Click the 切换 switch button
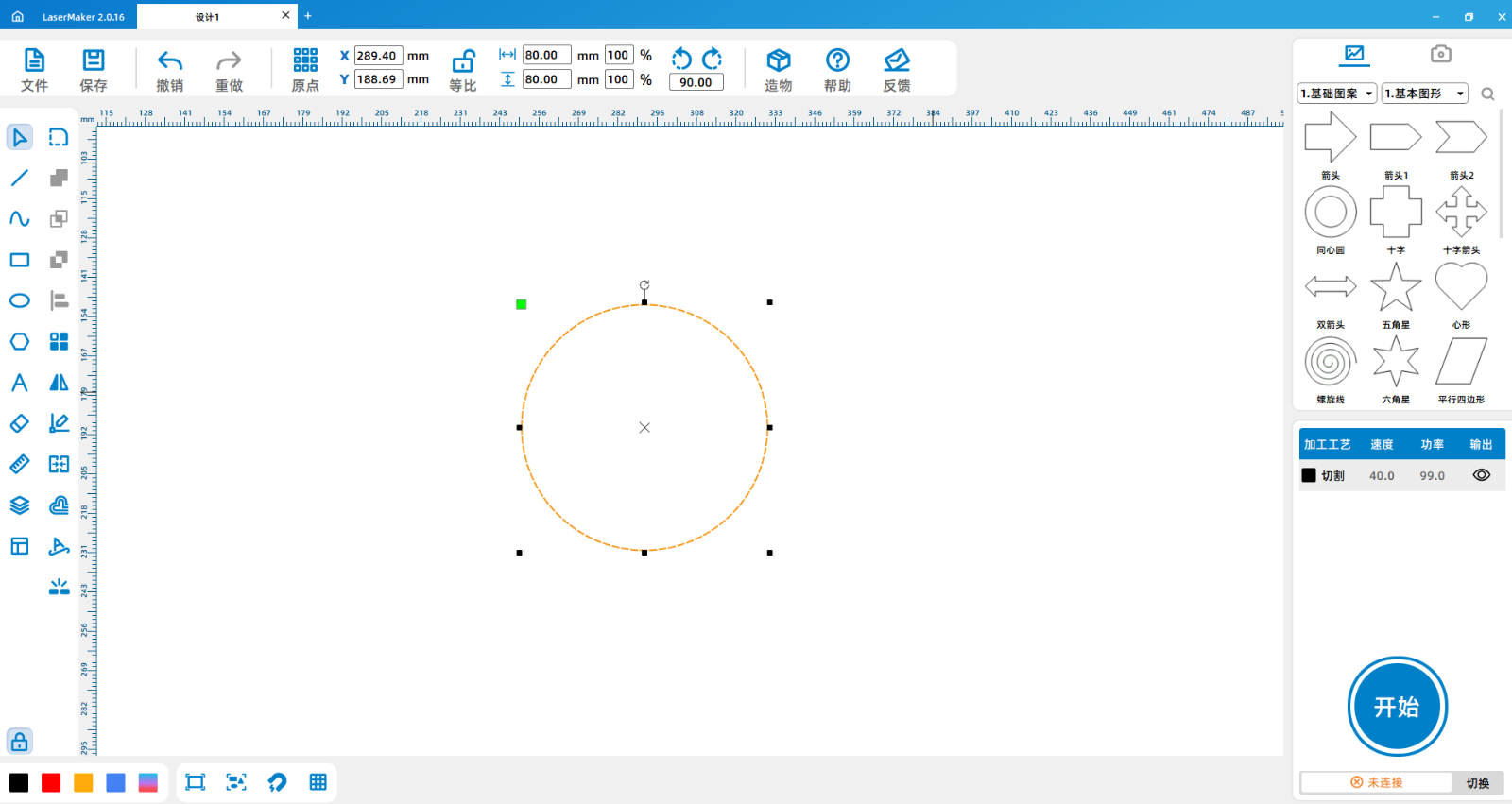This screenshot has height=804, width=1512. [x=1477, y=783]
